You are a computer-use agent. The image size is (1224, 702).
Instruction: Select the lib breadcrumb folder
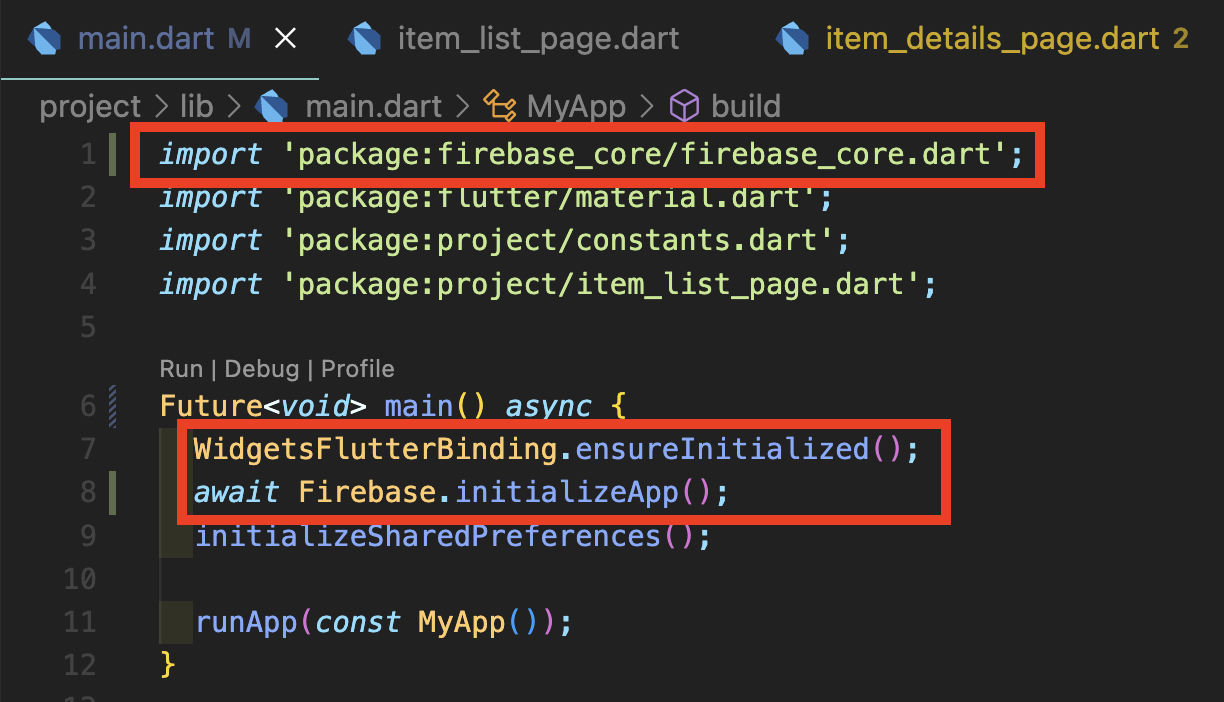pyautogui.click(x=196, y=106)
